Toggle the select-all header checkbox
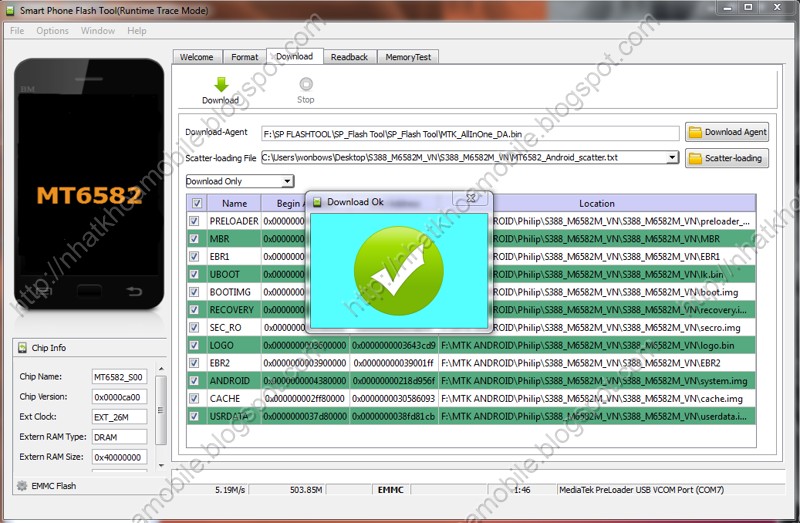Screen dimensions: 800x523 tap(196, 204)
